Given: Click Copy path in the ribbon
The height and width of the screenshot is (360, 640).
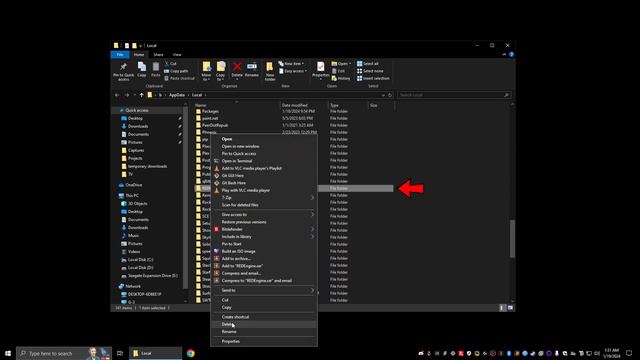Looking at the screenshot, I should coord(176,71).
